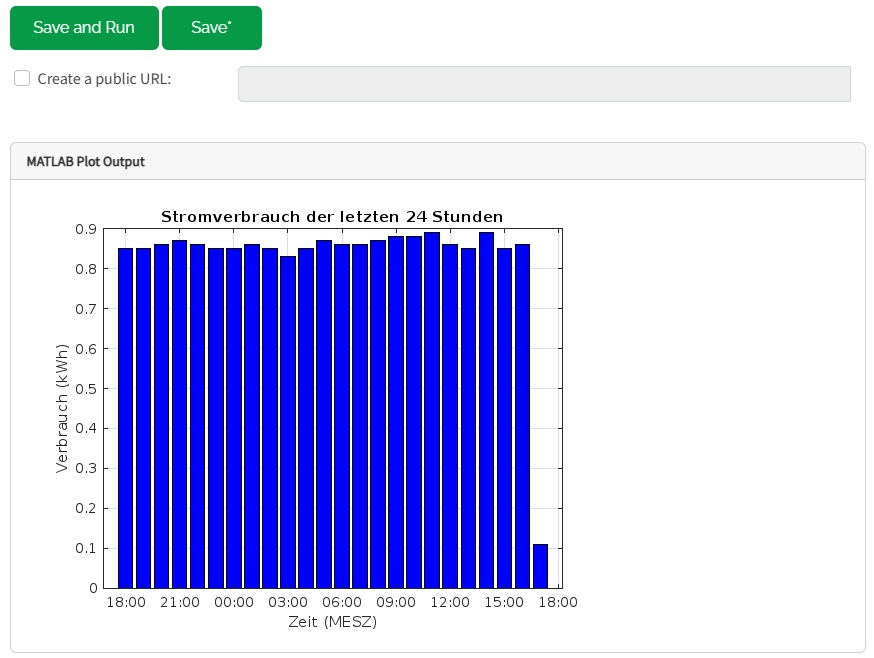The height and width of the screenshot is (658, 874).
Task: Click the blue bar above the 21:00 tick
Action: coord(180,420)
